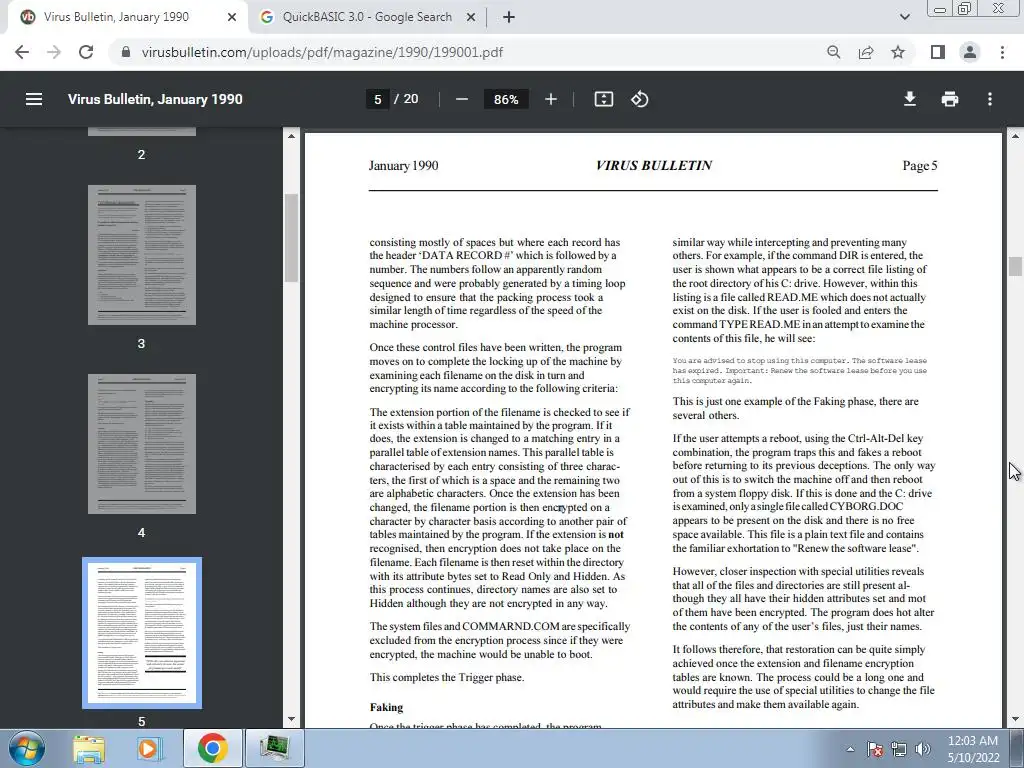
Task: Switch to QuickBASIC 3.0 Google Search tab
Action: coord(367,18)
